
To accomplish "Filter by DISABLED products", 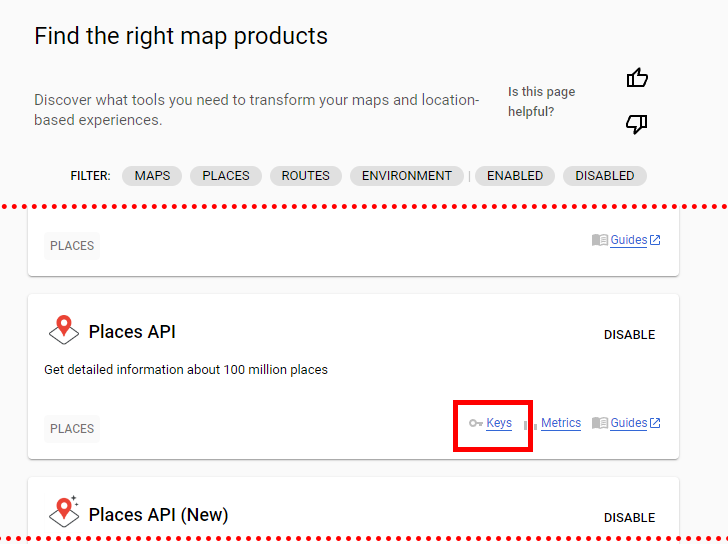I will (x=605, y=176).
